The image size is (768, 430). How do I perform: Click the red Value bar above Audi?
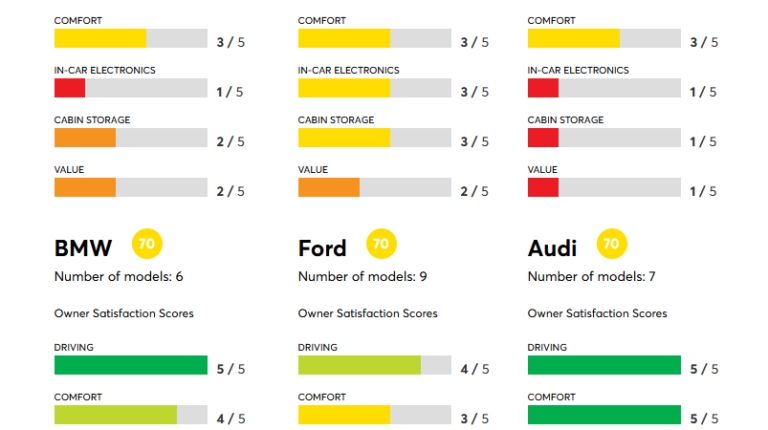click(543, 187)
